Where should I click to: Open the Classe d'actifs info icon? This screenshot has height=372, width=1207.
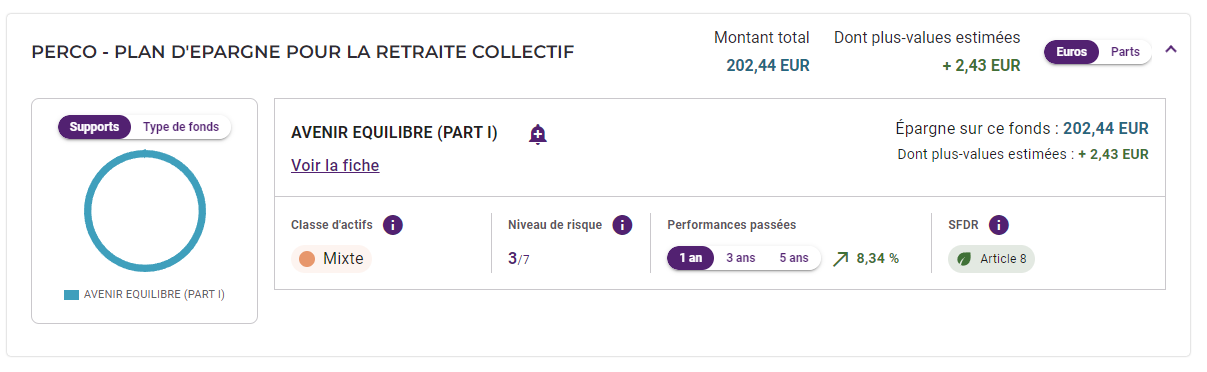pos(393,225)
